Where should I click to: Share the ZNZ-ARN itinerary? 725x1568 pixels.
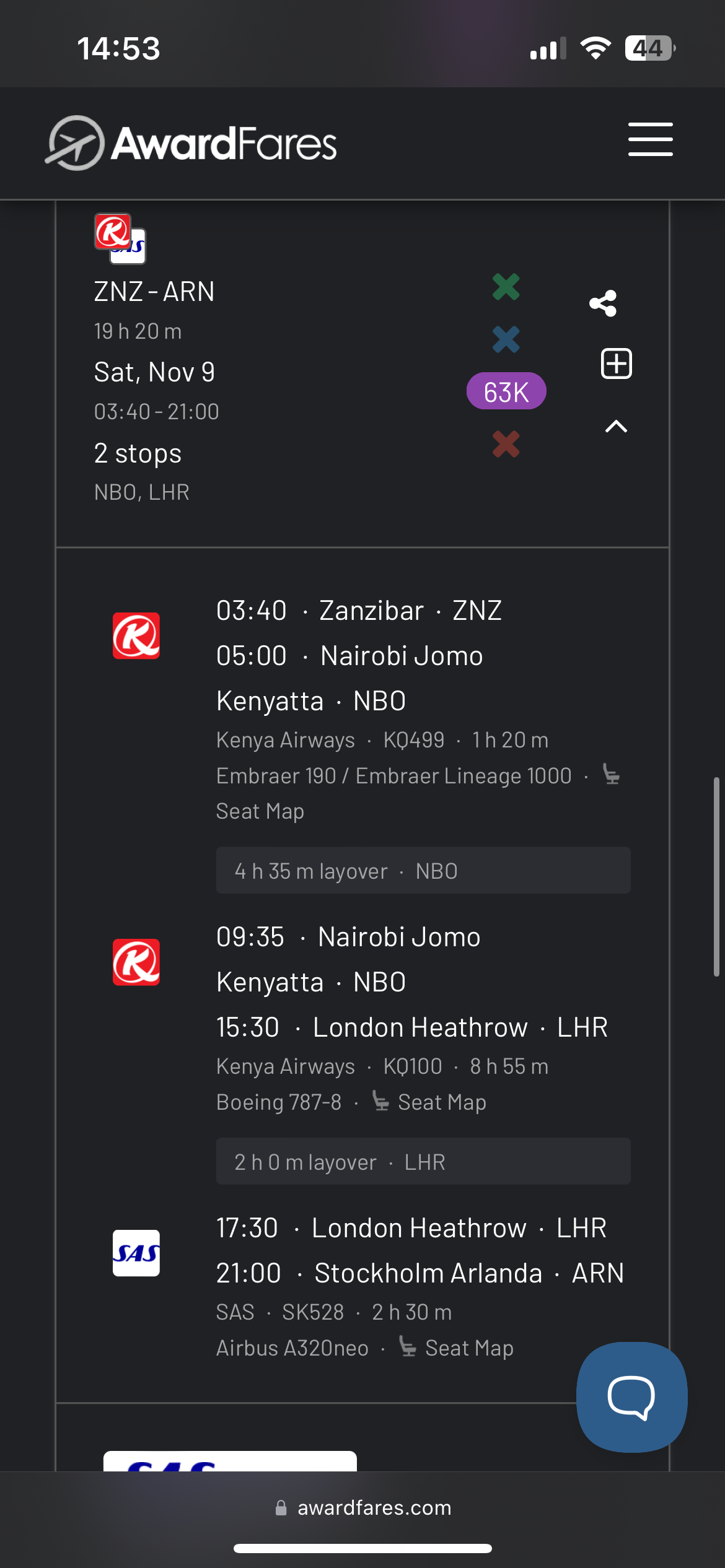tap(603, 303)
